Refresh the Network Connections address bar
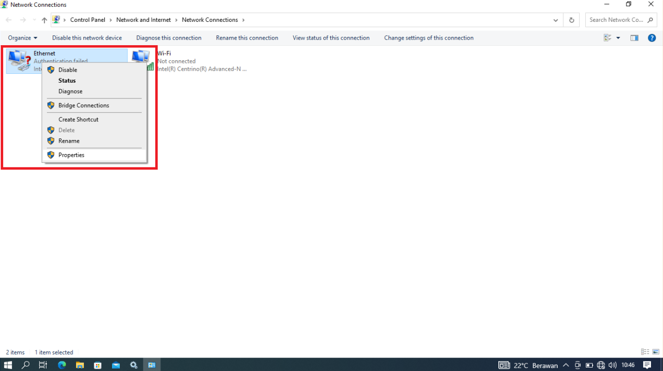Image resolution: width=663 pixels, height=371 pixels. pos(571,20)
